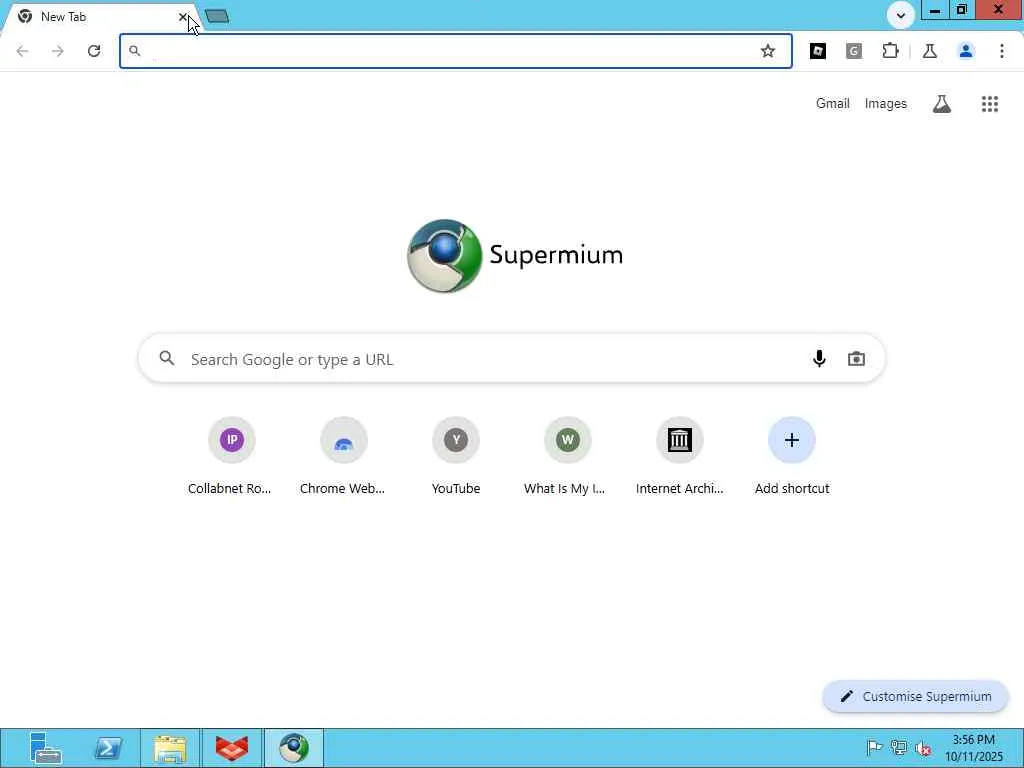Click search magnifier in address bar
The height and width of the screenshot is (768, 1024).
pyautogui.click(x=135, y=50)
